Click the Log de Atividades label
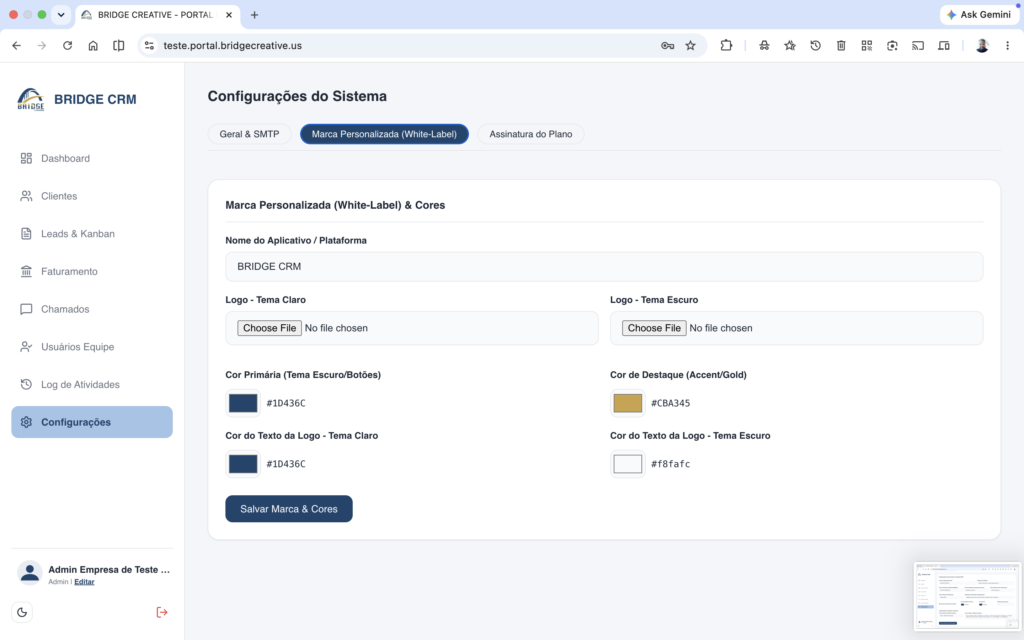This screenshot has height=640, width=1024. [80, 384]
